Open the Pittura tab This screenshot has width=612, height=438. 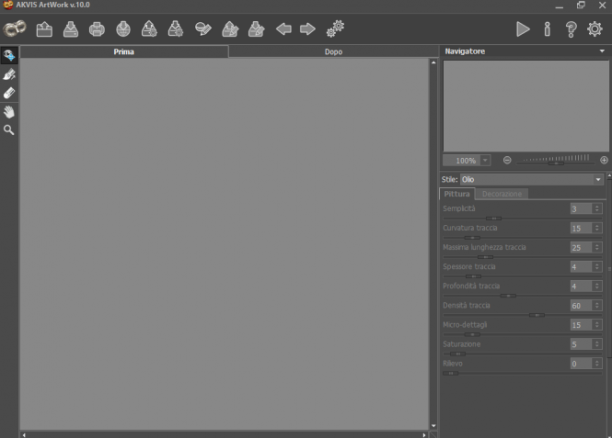tap(457, 194)
